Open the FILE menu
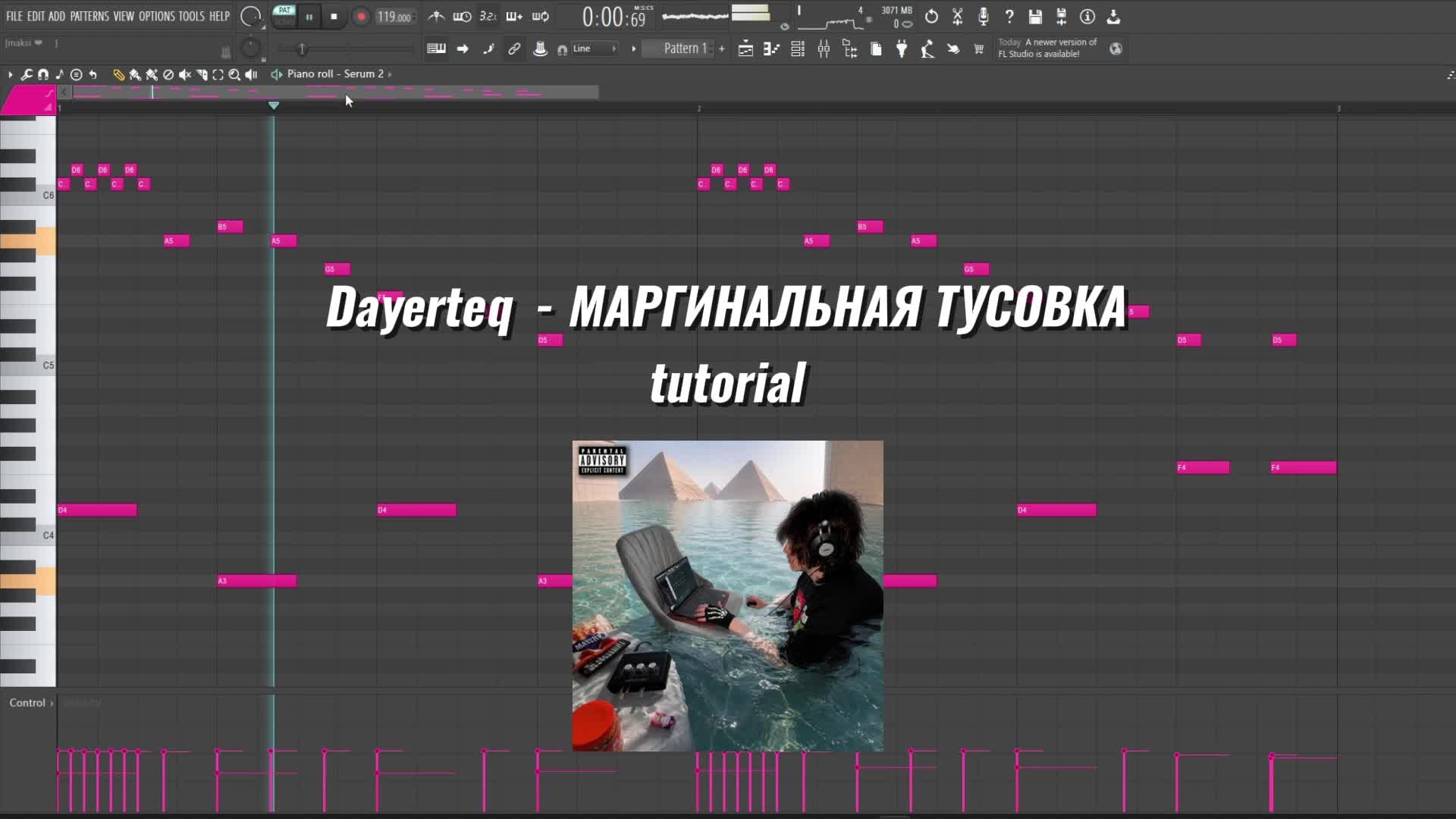Image resolution: width=1456 pixels, height=819 pixels. [14, 16]
